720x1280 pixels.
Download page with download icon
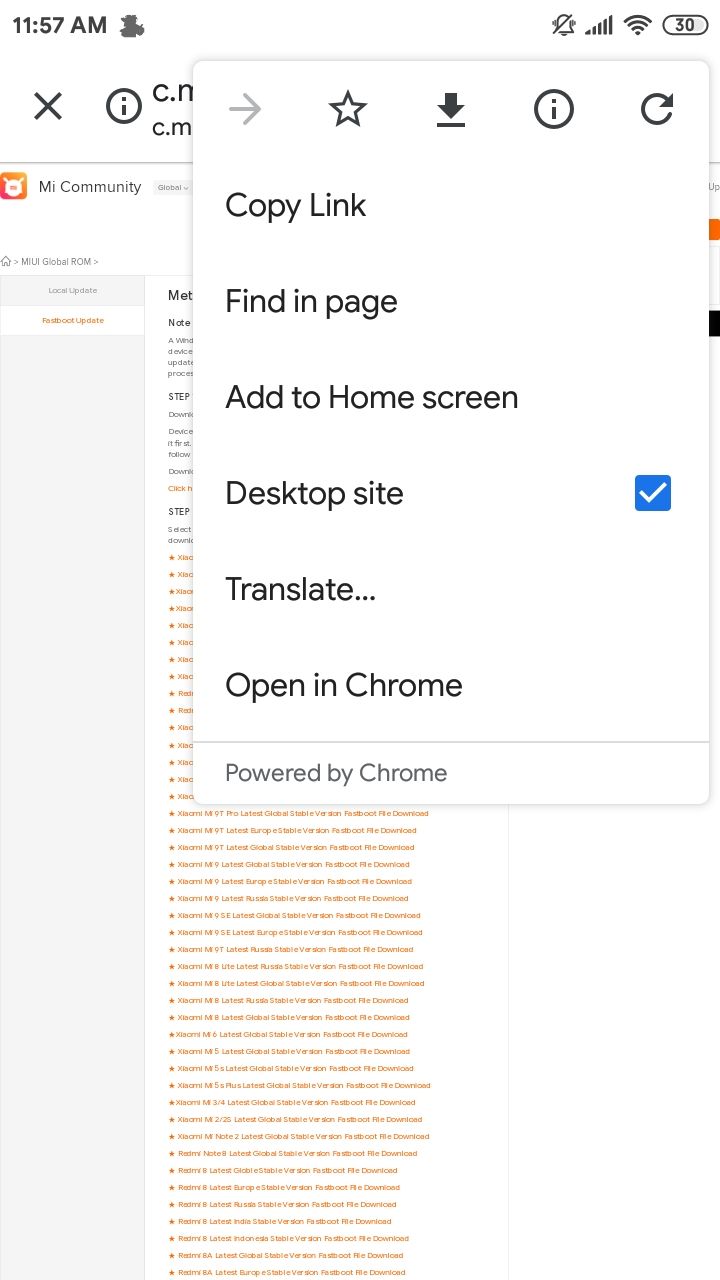[451, 110]
